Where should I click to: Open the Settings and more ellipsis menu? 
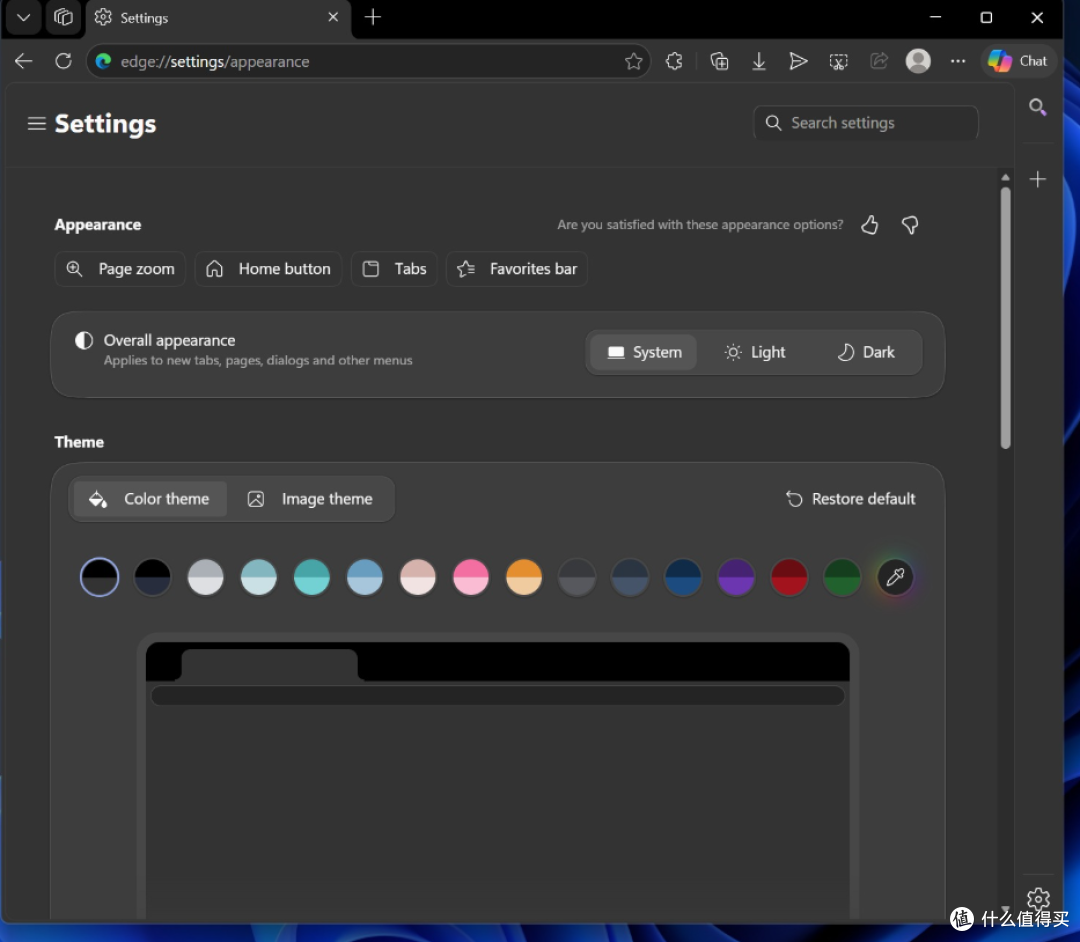click(x=957, y=61)
